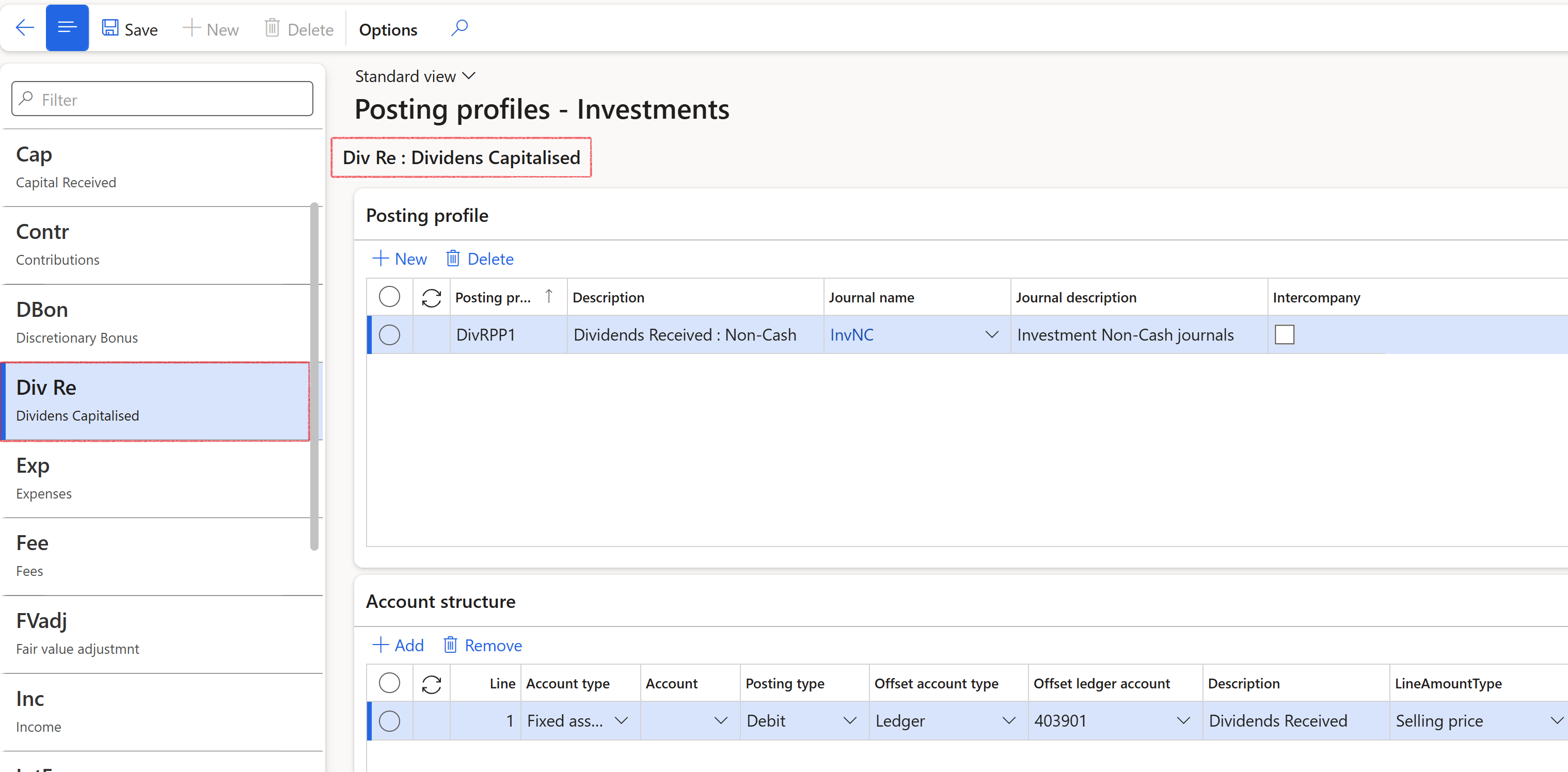Sort by Posting profile column header
The width and height of the screenshot is (1568, 772).
point(508,297)
